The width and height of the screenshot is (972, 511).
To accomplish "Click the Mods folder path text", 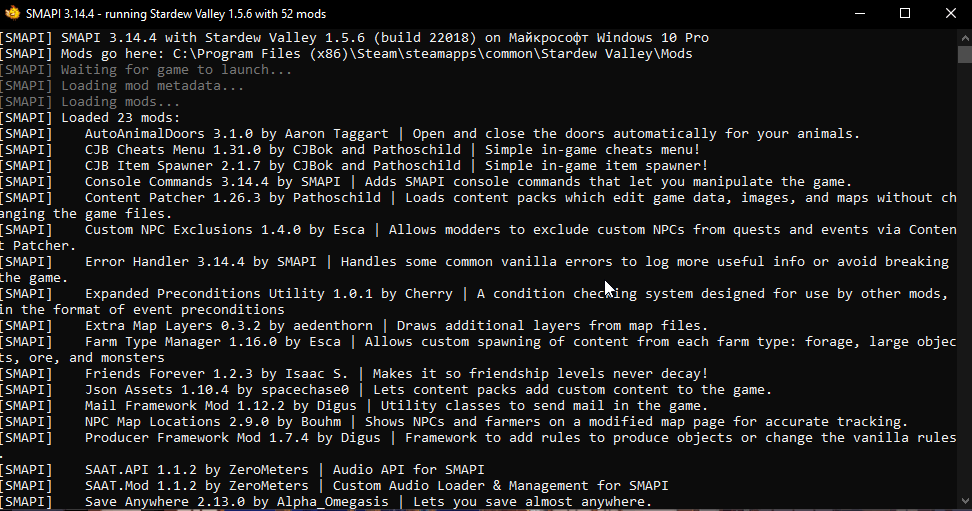I will coord(433,54).
